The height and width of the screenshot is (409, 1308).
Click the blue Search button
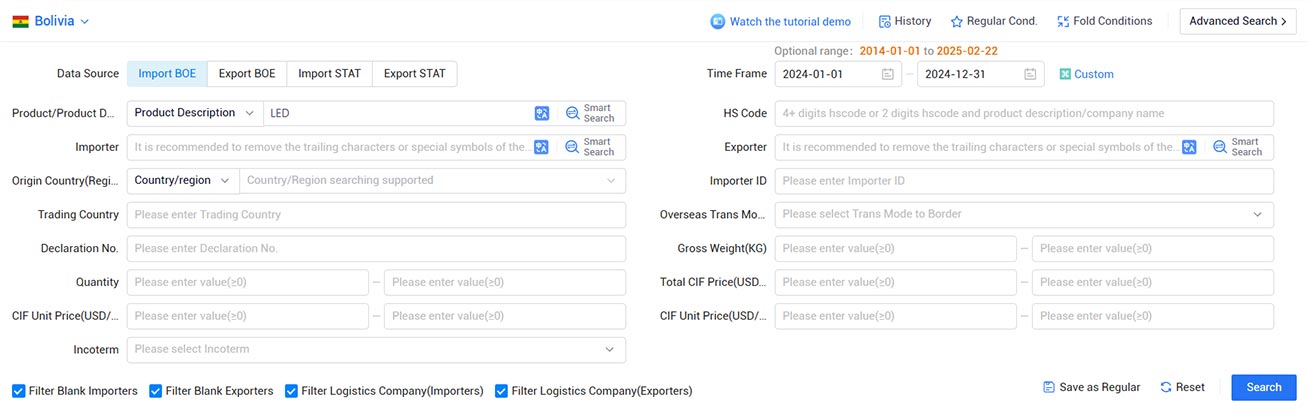(x=1264, y=387)
